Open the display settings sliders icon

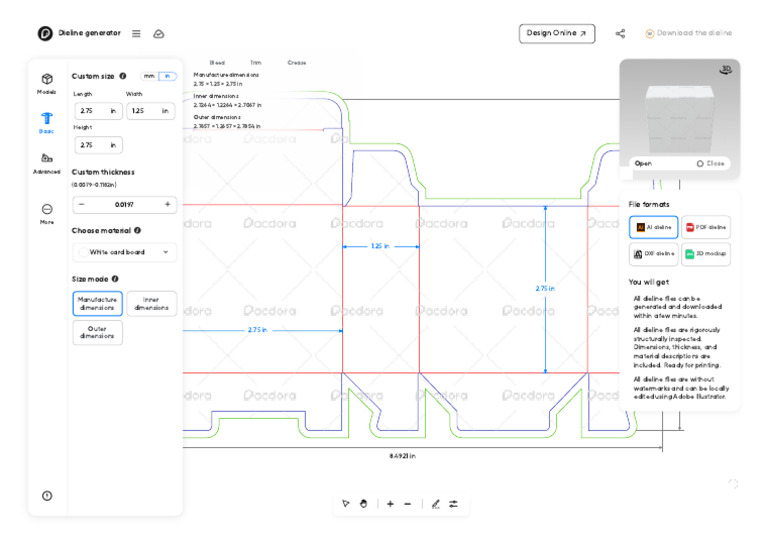pyautogui.click(x=454, y=503)
